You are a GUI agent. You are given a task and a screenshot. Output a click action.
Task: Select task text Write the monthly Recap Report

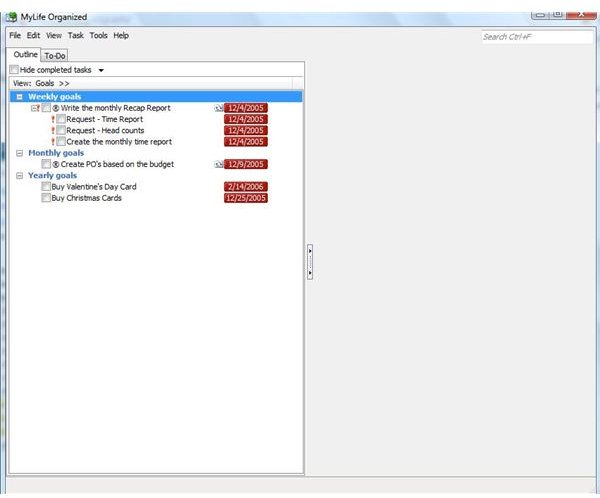point(116,108)
